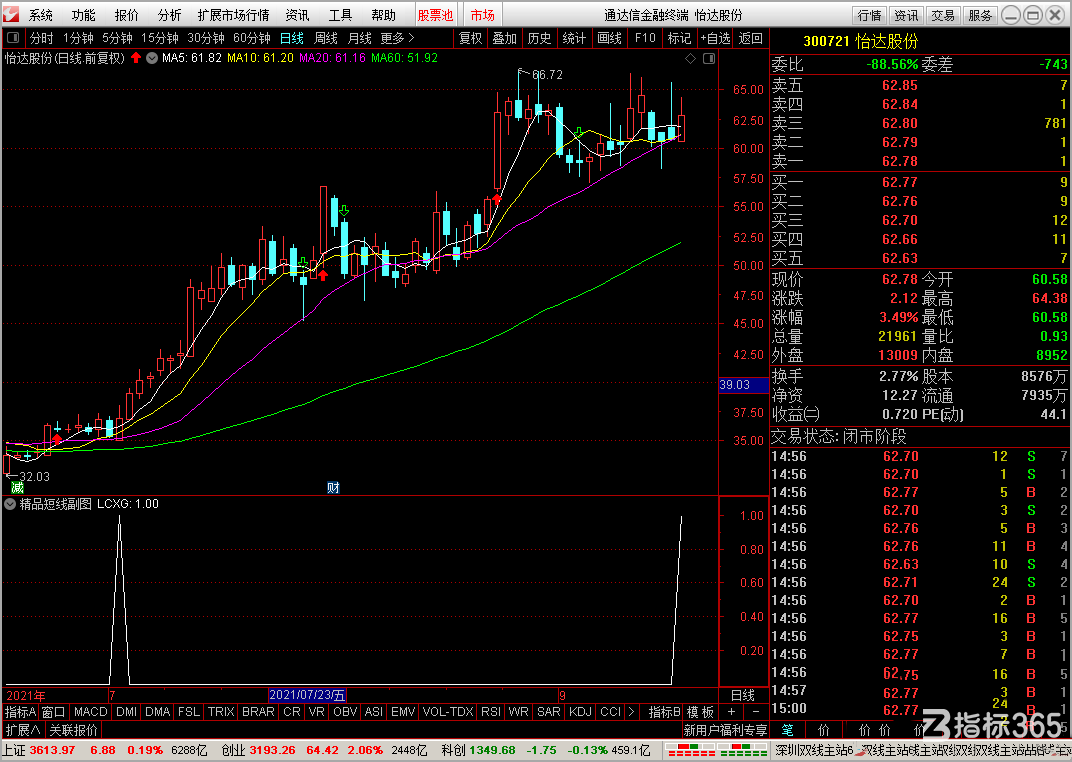Click the 减 marker at the chart bottom
The height and width of the screenshot is (762, 1072).
17,487
